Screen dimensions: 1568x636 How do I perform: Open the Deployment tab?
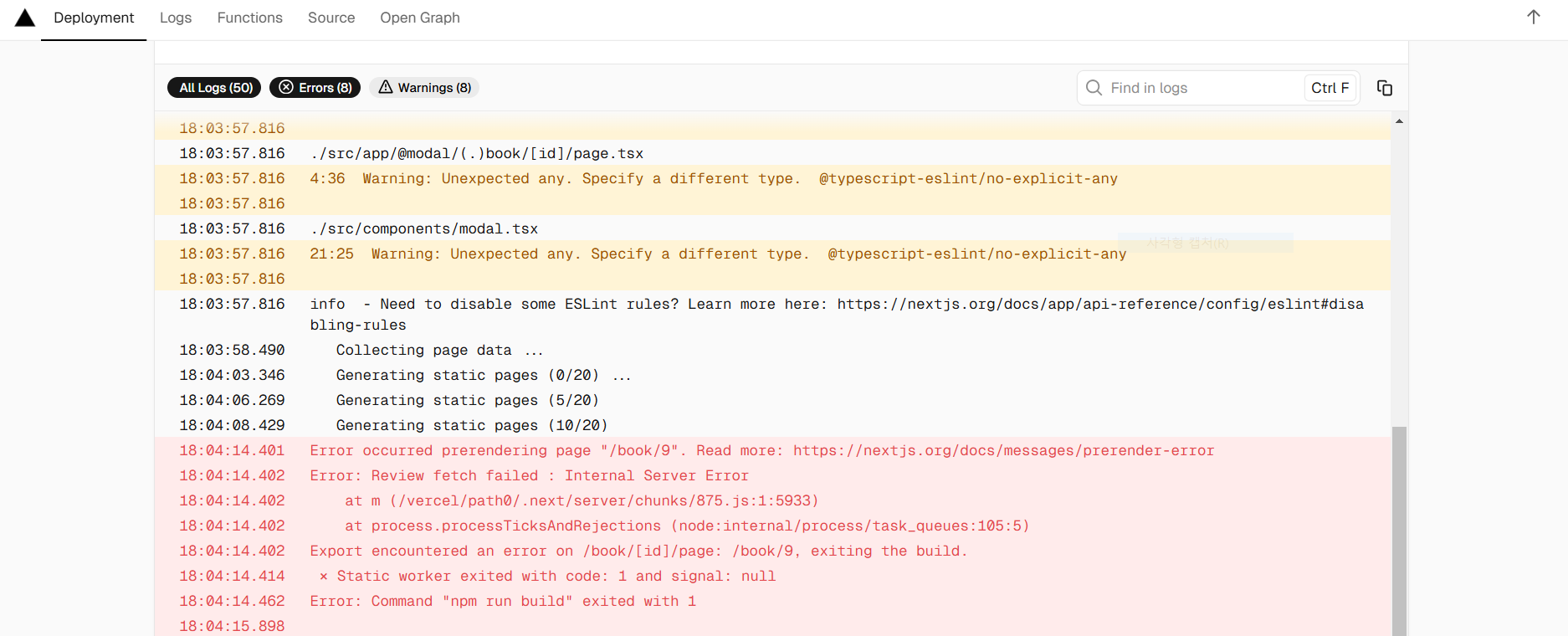94,18
